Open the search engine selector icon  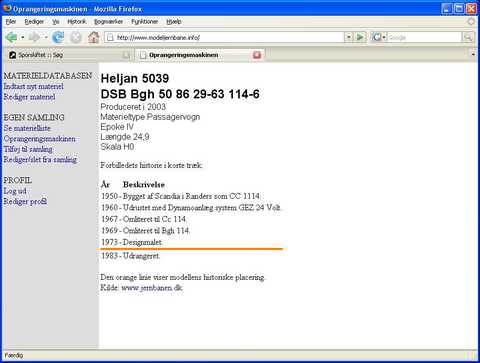(x=377, y=37)
